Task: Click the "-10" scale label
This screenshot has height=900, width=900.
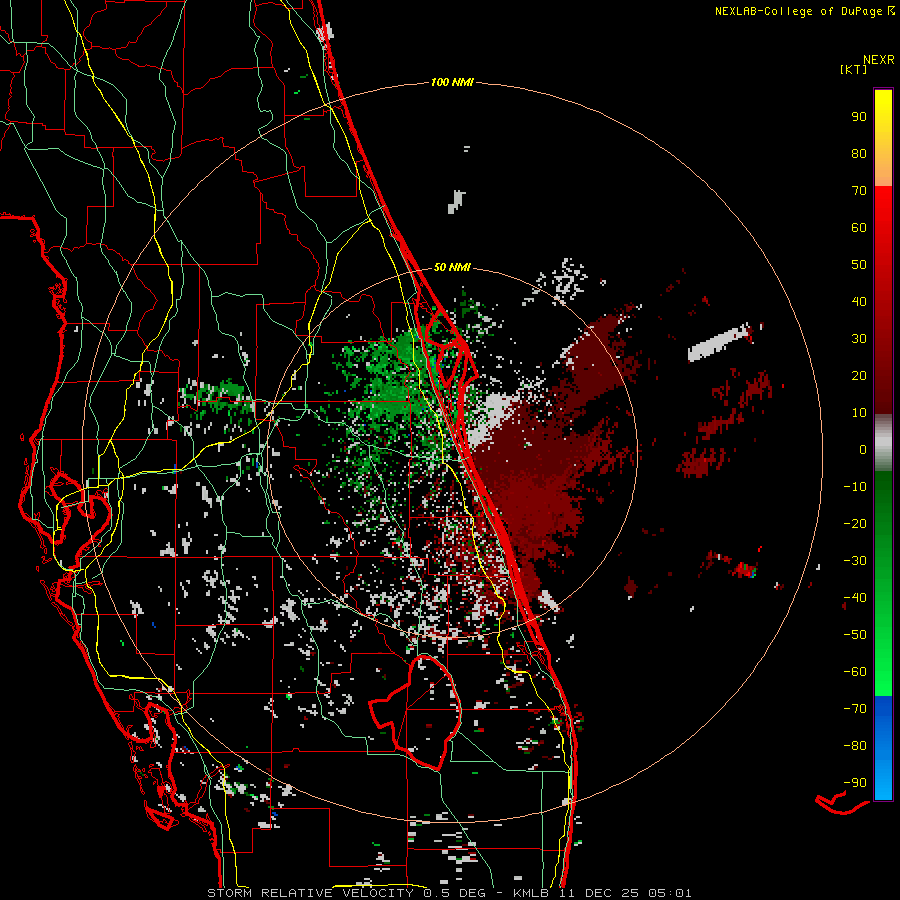Action: coord(855,487)
